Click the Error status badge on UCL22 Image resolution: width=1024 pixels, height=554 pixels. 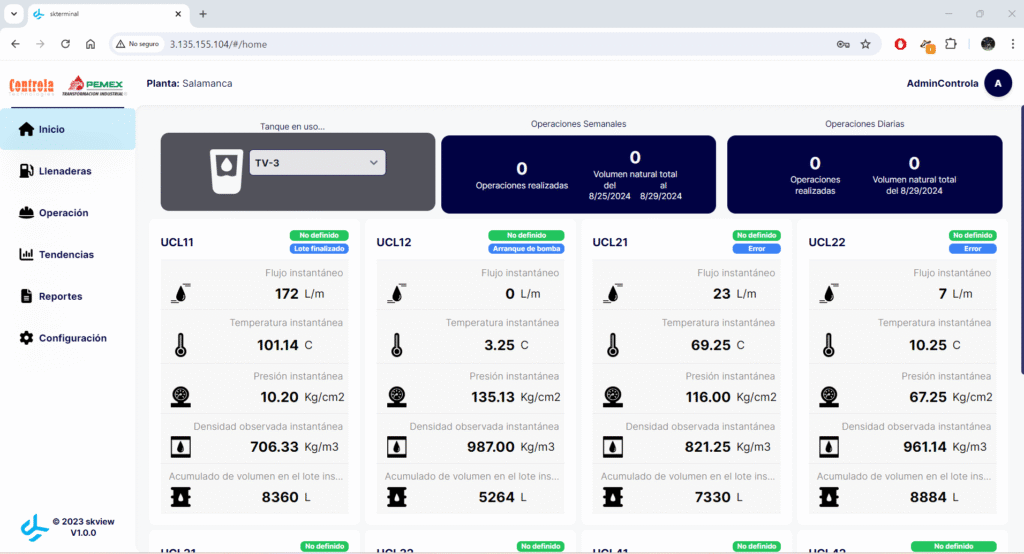972,248
